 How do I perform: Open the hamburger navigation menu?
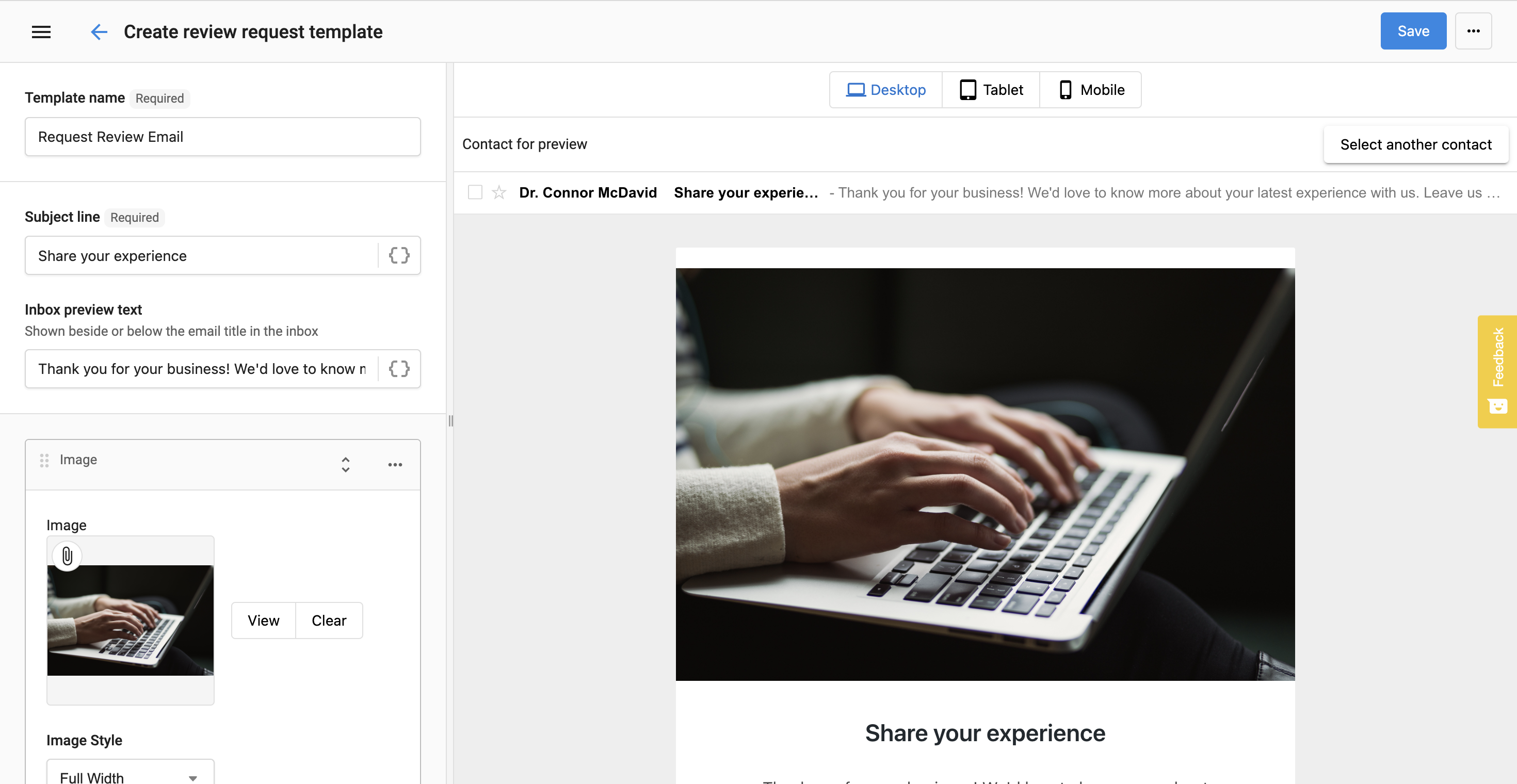pos(41,32)
